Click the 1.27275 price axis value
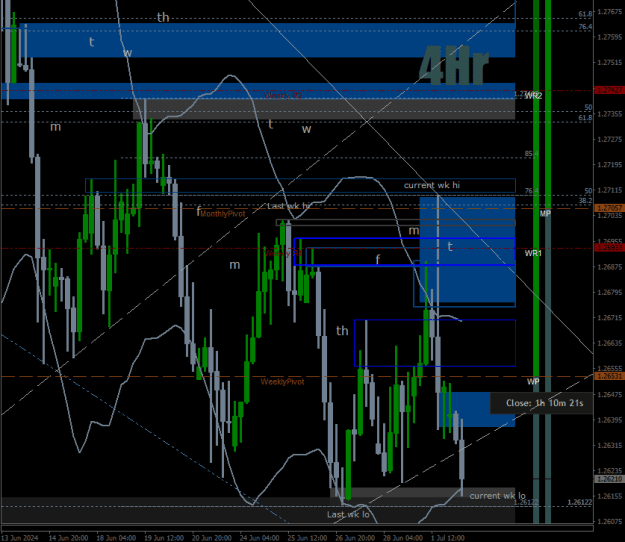The width and height of the screenshot is (625, 542). pyautogui.click(x=610, y=139)
